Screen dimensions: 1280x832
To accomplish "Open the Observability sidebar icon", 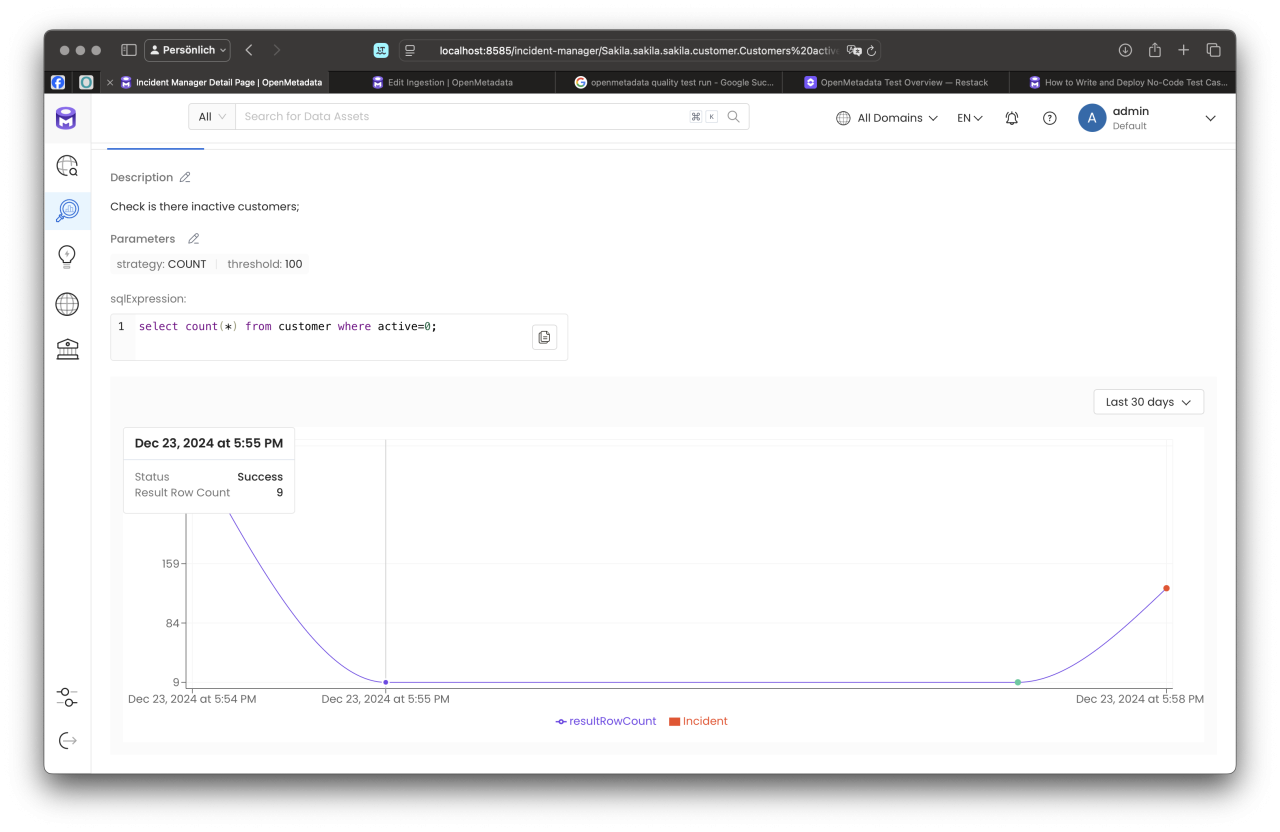I will pyautogui.click(x=67, y=210).
